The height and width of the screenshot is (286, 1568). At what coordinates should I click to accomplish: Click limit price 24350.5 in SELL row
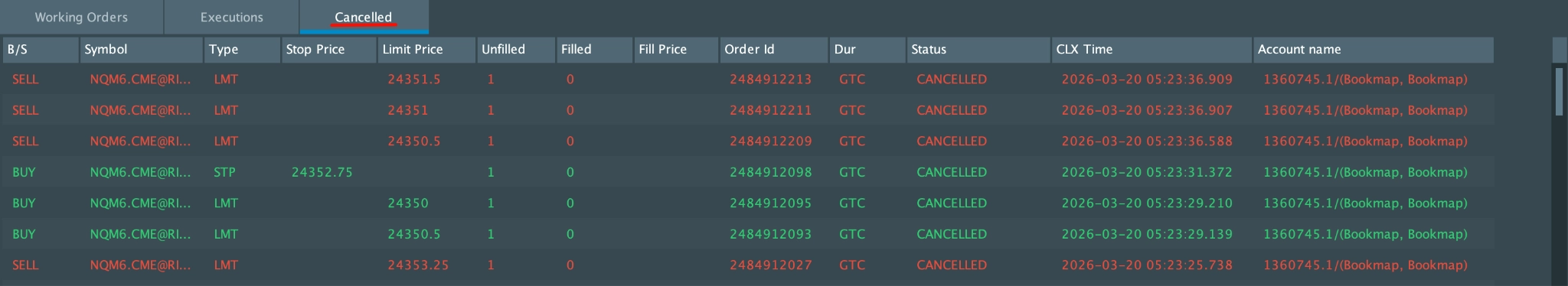[413, 141]
